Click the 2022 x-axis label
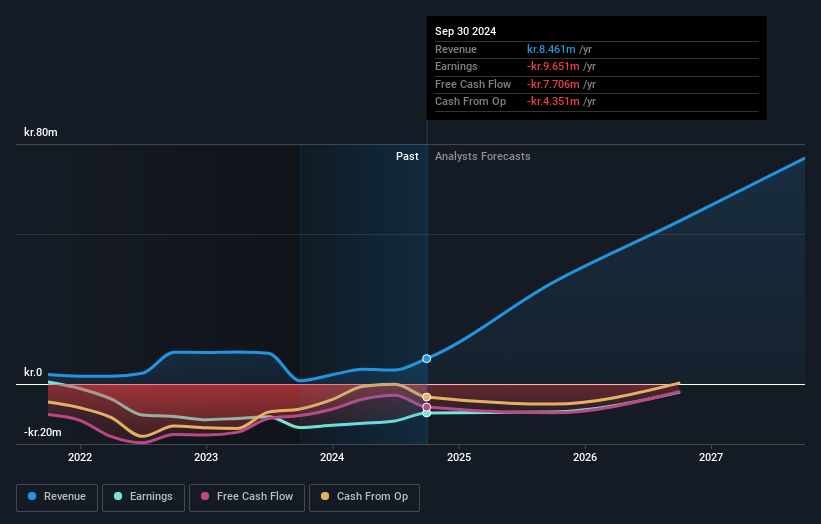The width and height of the screenshot is (821, 524). tap(80, 458)
